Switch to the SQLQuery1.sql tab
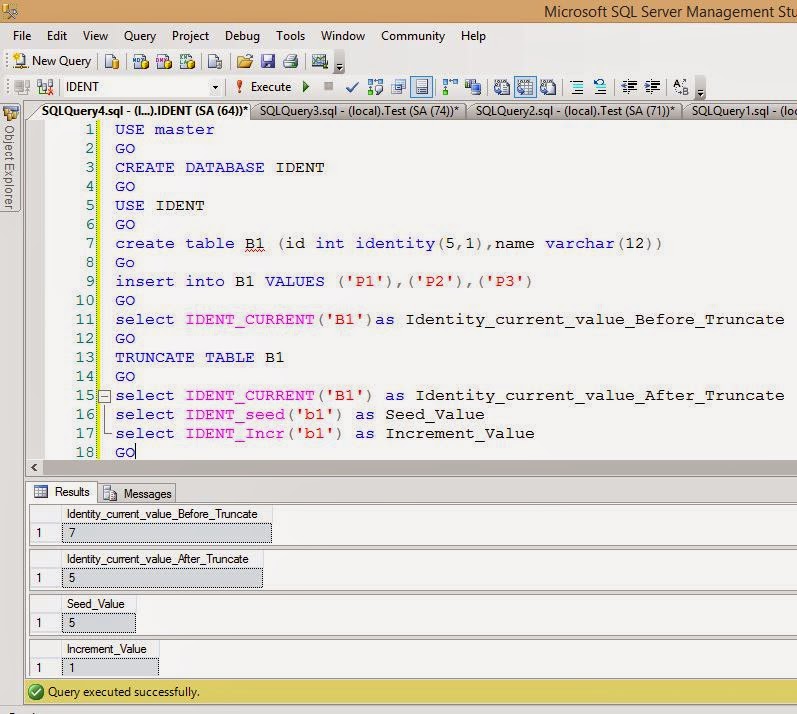 pyautogui.click(x=742, y=111)
